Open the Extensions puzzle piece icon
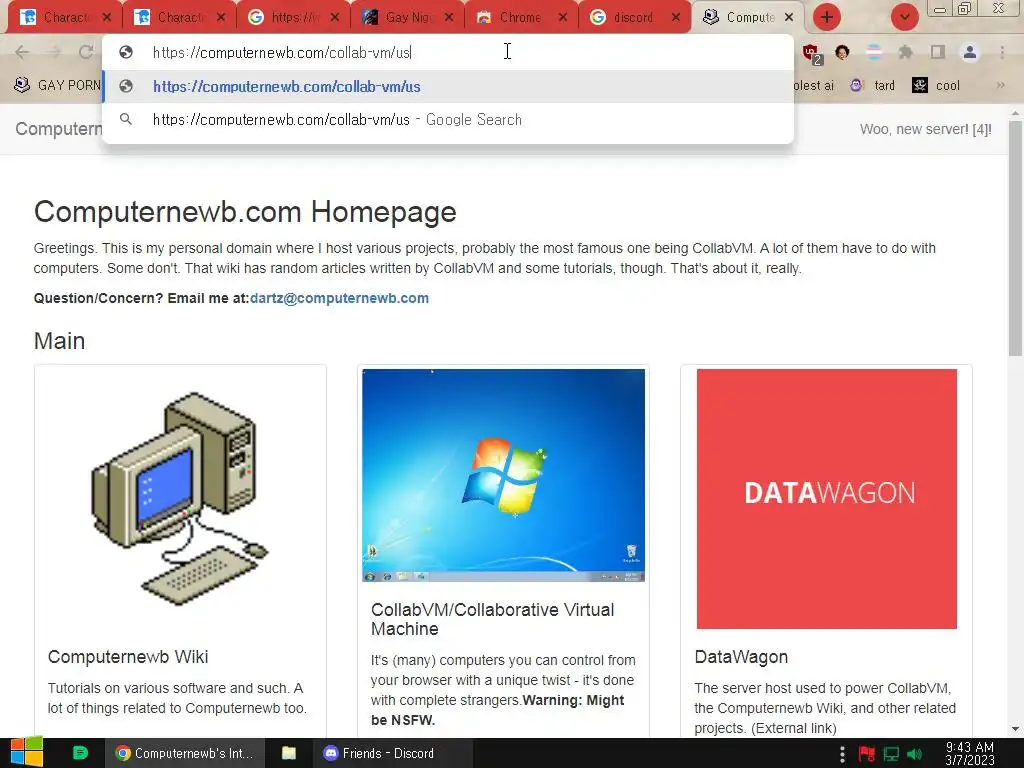This screenshot has height=768, width=1024. tap(905, 52)
